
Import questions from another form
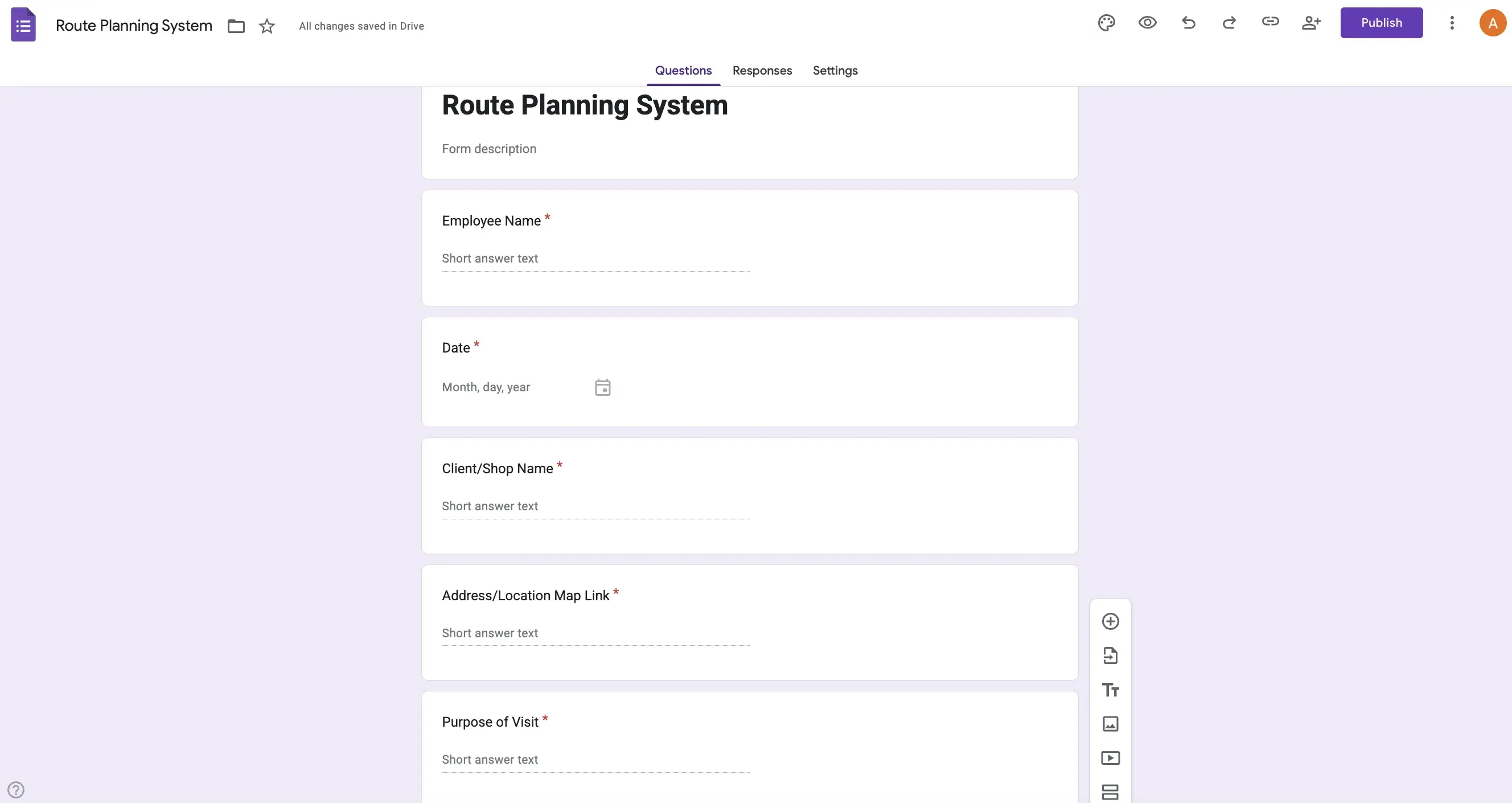(x=1111, y=655)
